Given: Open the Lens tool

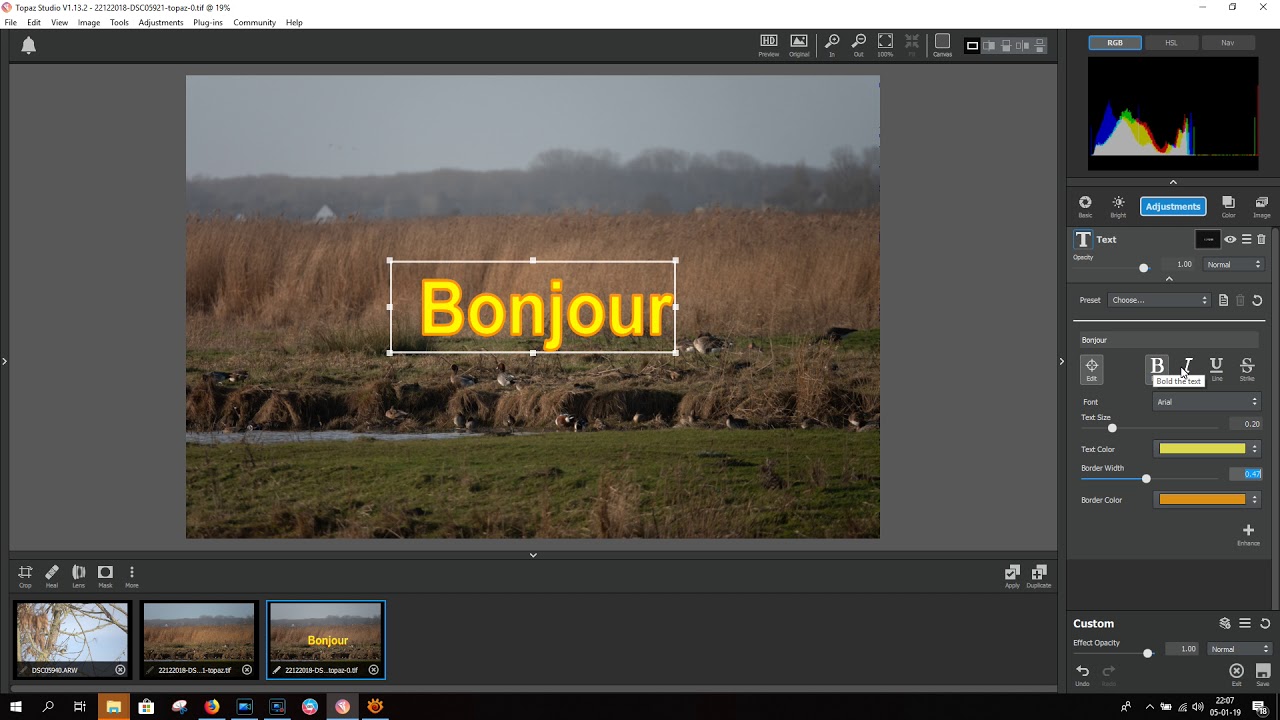Looking at the screenshot, I should pos(78,575).
